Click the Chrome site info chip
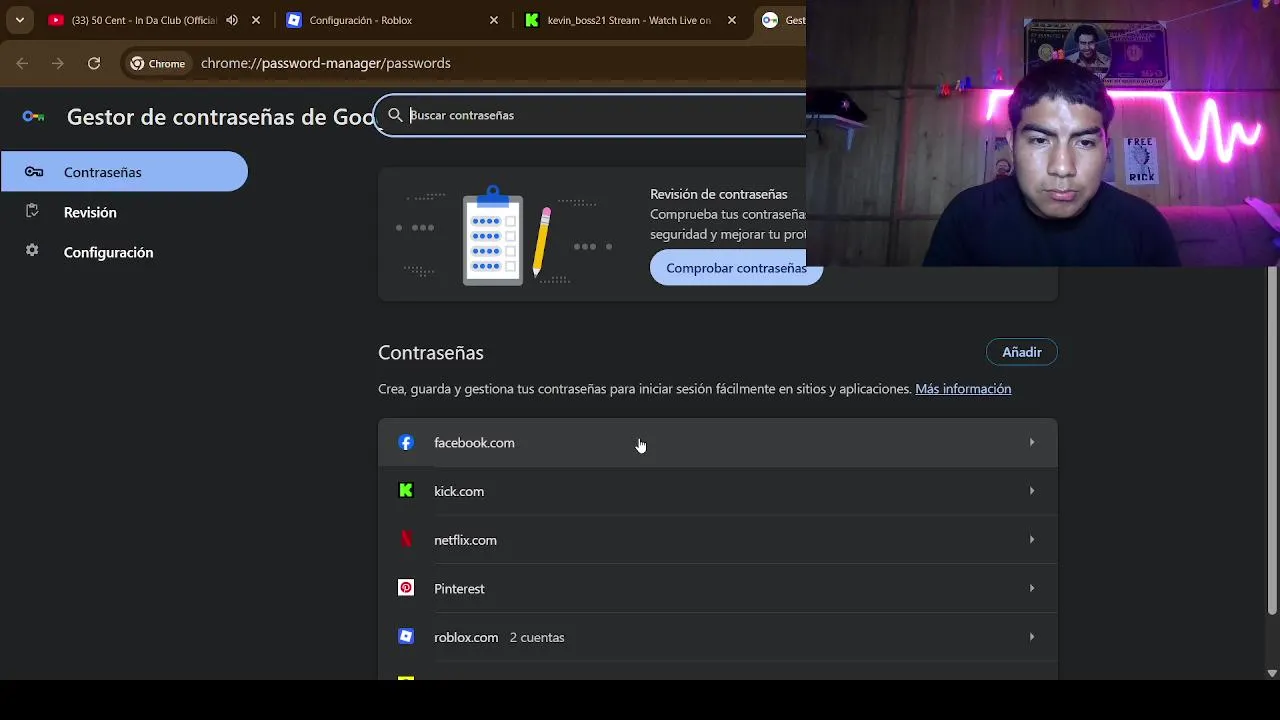Screen dimensions: 1280x720 [158, 63]
